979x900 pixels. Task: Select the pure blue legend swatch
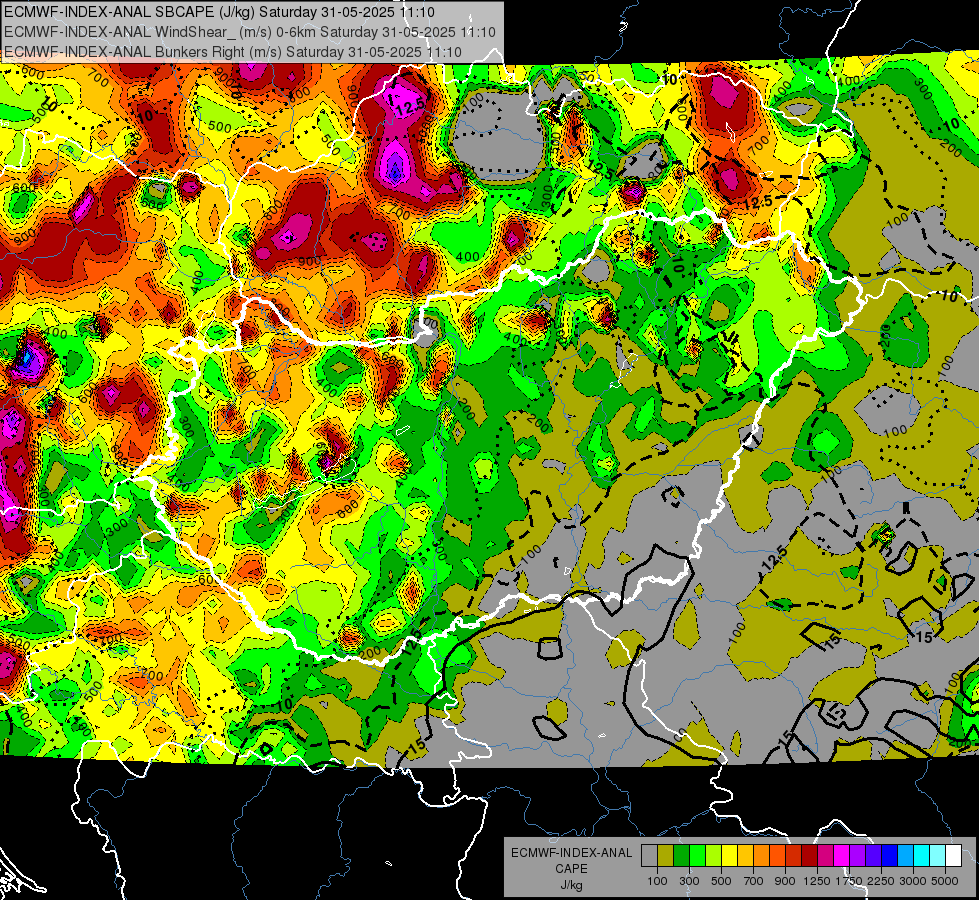[x=889, y=856]
